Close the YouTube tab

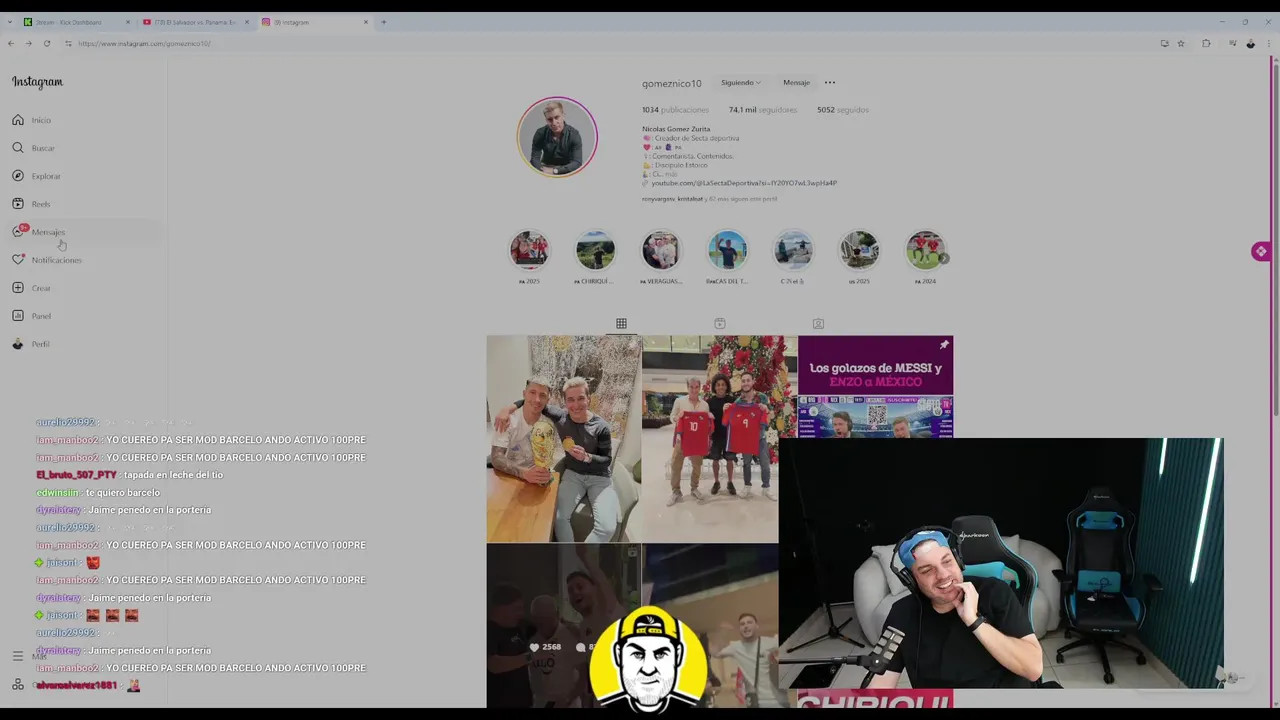pos(247,22)
